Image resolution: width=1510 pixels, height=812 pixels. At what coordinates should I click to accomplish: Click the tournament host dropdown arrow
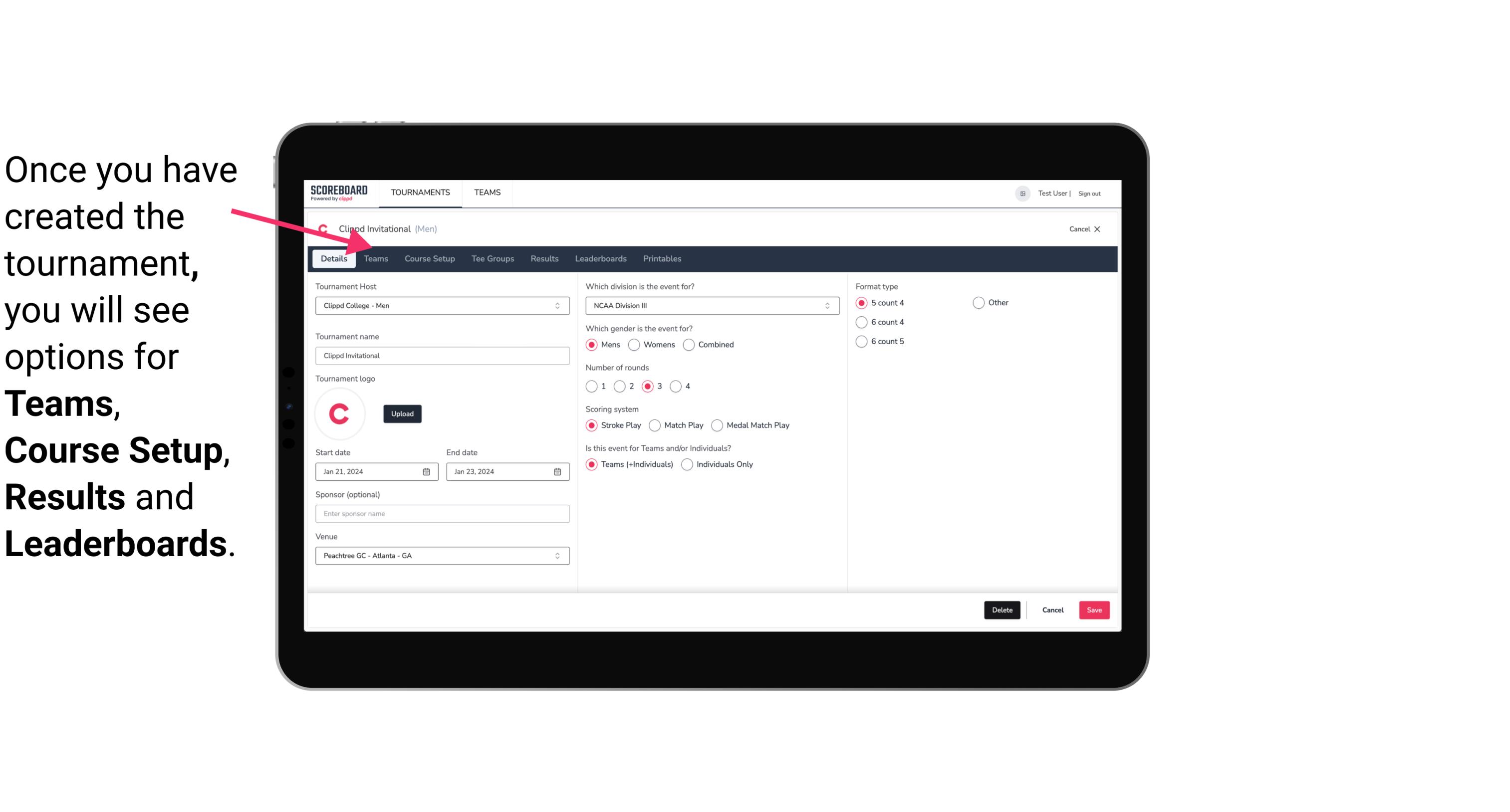[558, 305]
